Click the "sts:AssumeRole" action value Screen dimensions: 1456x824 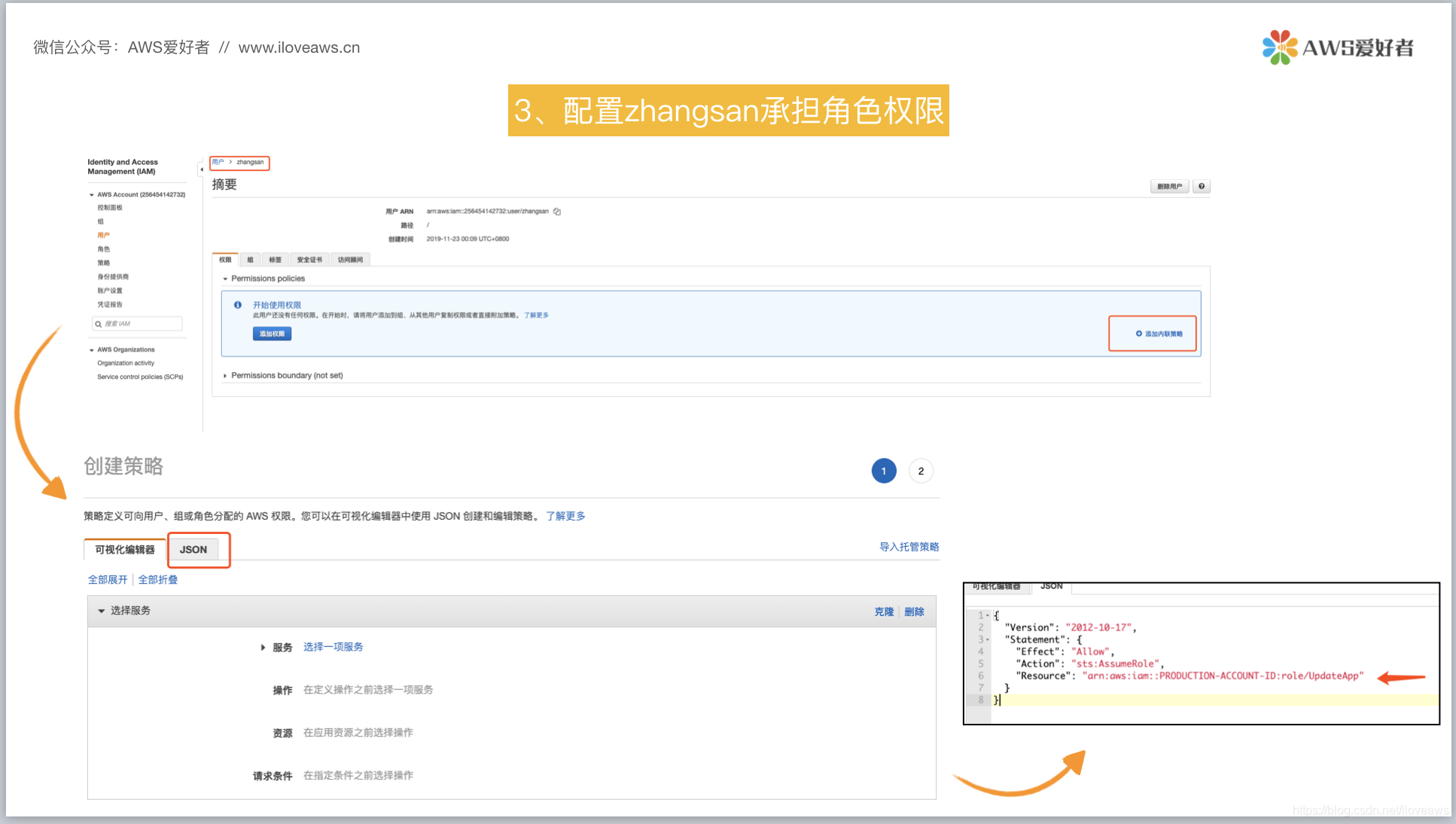(1116, 664)
